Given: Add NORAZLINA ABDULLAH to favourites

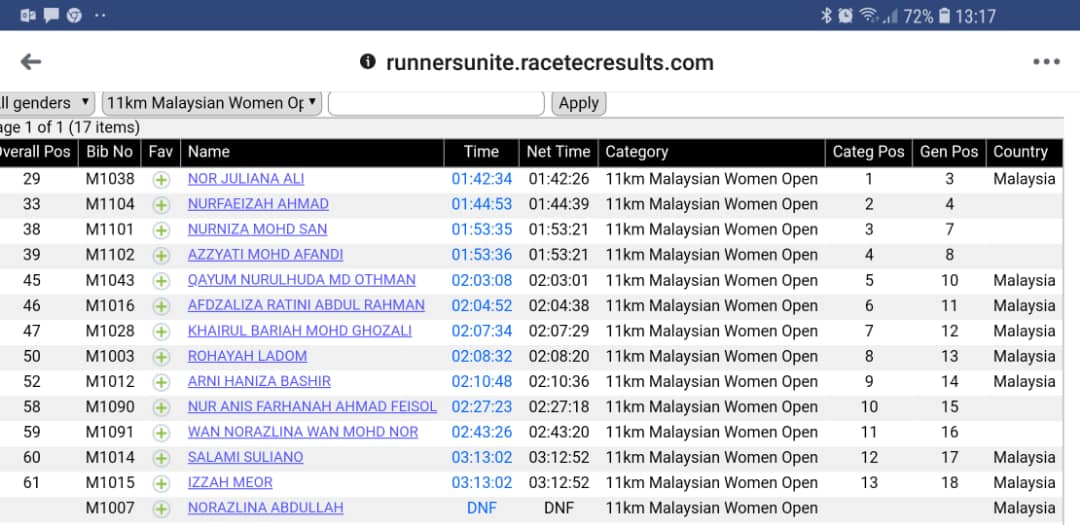Looking at the screenshot, I should click(161, 508).
